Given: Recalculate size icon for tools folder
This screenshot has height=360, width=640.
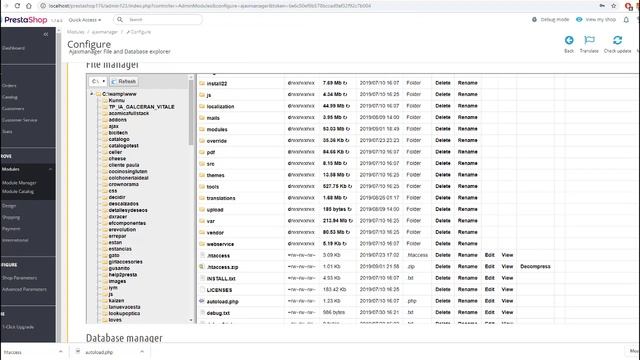Looking at the screenshot, I should coord(350,186).
